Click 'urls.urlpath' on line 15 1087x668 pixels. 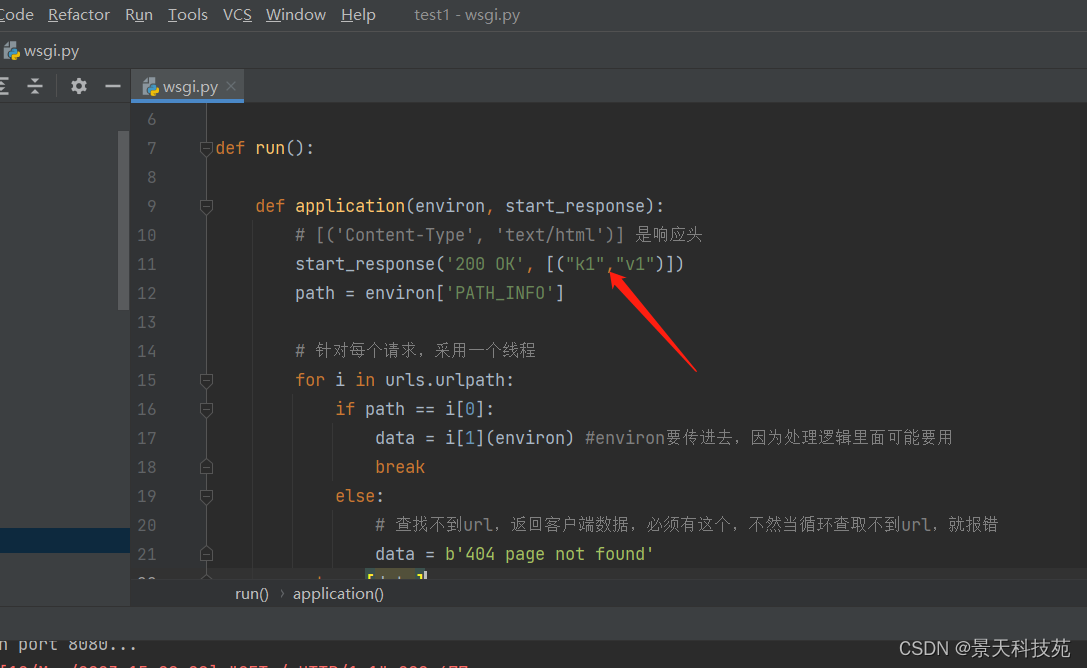point(444,380)
